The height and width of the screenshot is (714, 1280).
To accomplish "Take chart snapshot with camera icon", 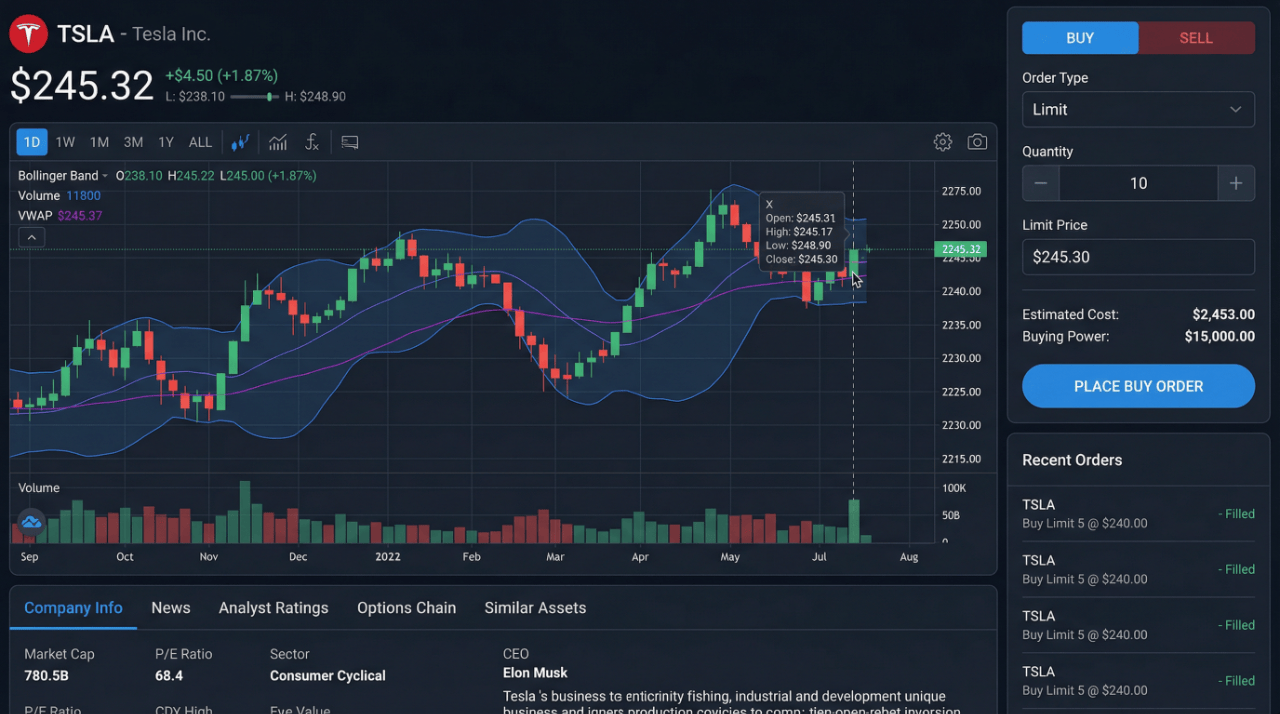I will coord(977,142).
